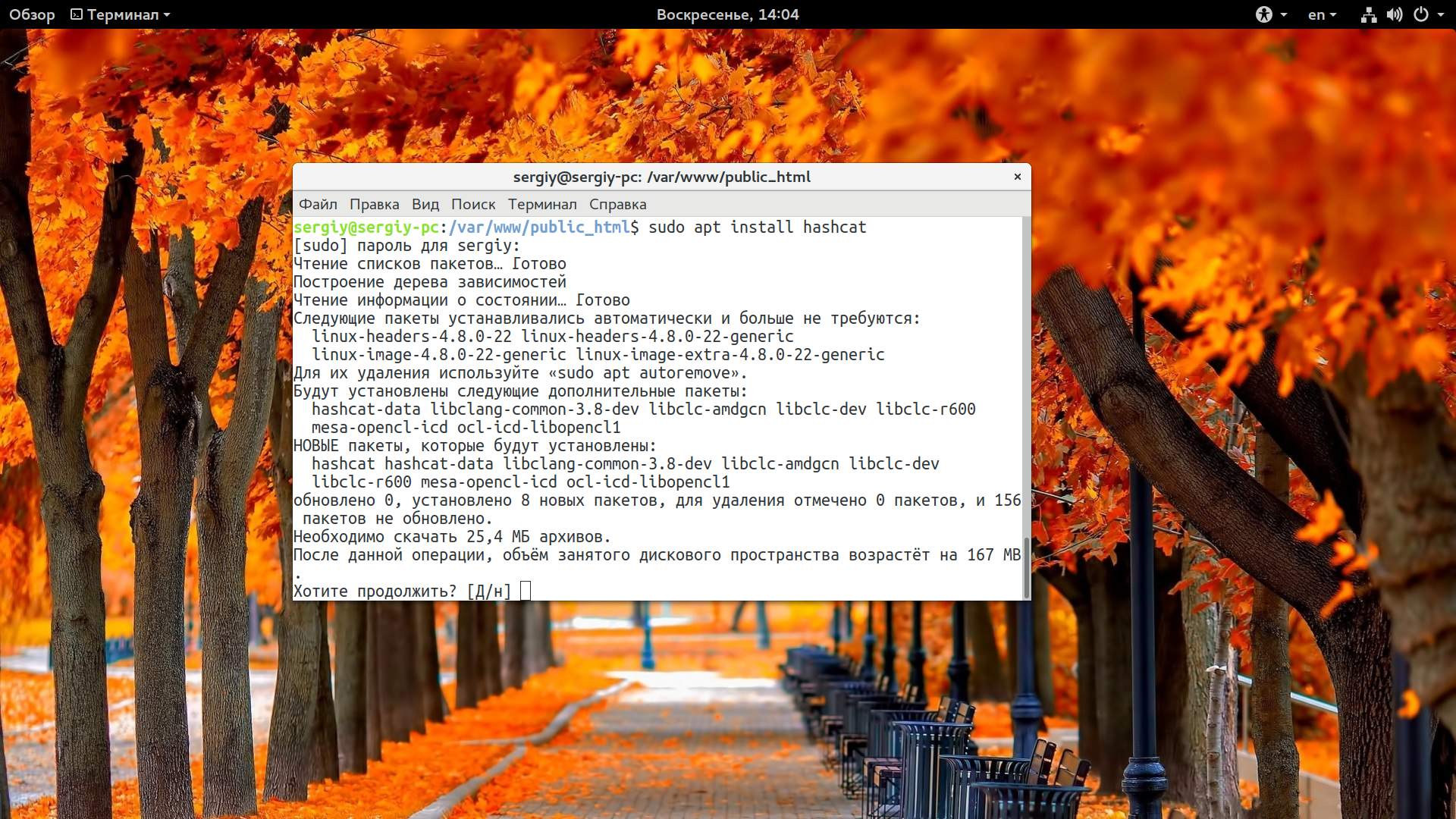Click the line '[sudo] пароль для sergiy:'
This screenshot has width=1456, height=819.
(x=406, y=245)
